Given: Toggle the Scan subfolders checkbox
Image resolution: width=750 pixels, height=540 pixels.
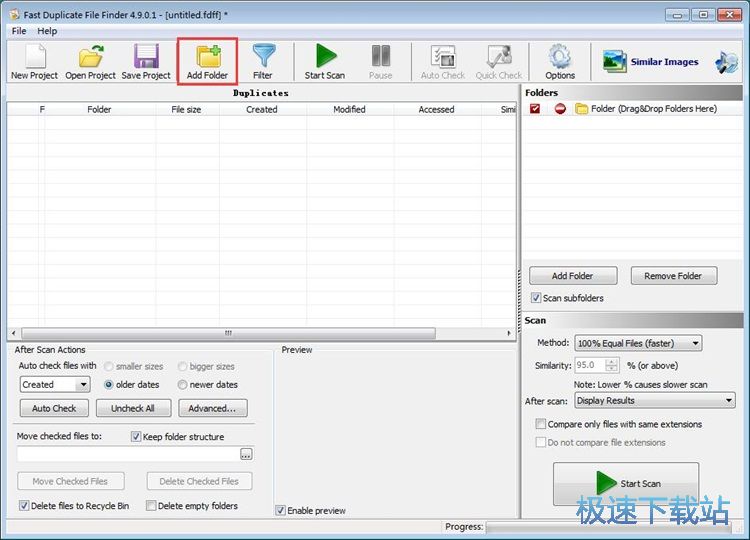Looking at the screenshot, I should click(537, 298).
